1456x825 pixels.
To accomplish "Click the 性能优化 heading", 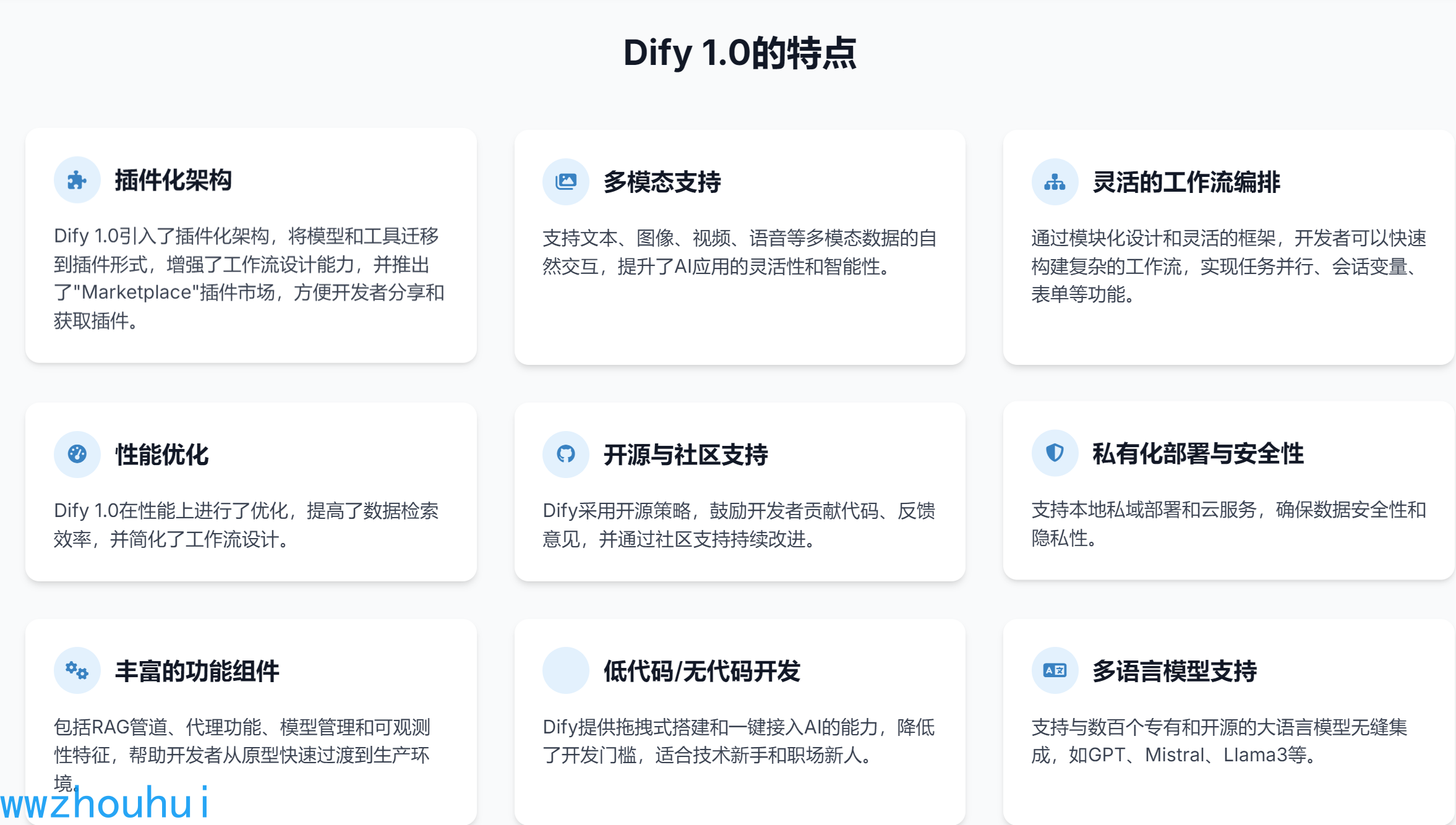I will (163, 454).
